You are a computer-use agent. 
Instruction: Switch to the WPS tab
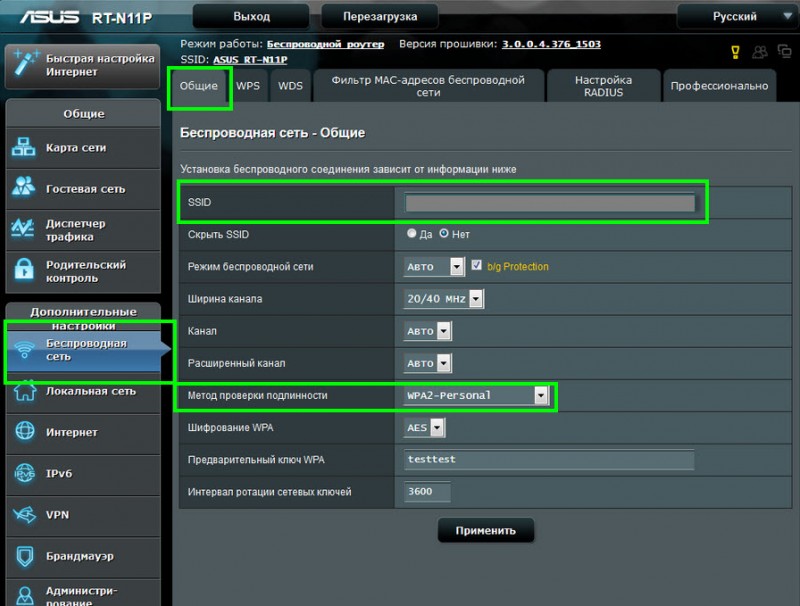point(248,86)
